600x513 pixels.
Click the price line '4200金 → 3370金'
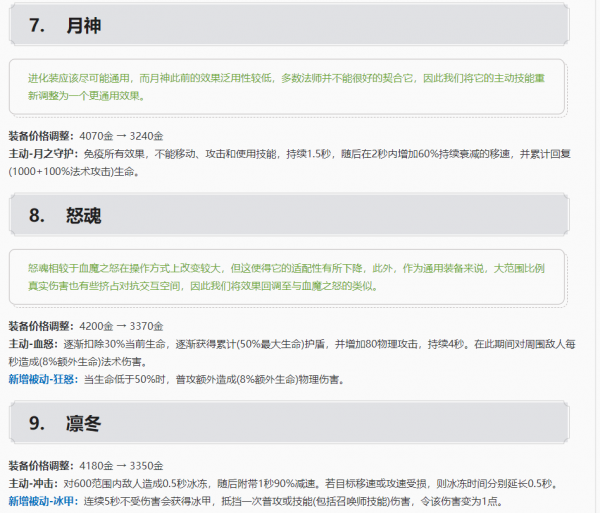pos(121,326)
